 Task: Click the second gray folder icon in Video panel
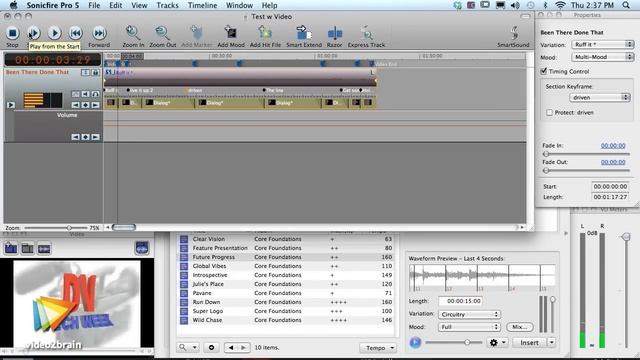(27, 248)
